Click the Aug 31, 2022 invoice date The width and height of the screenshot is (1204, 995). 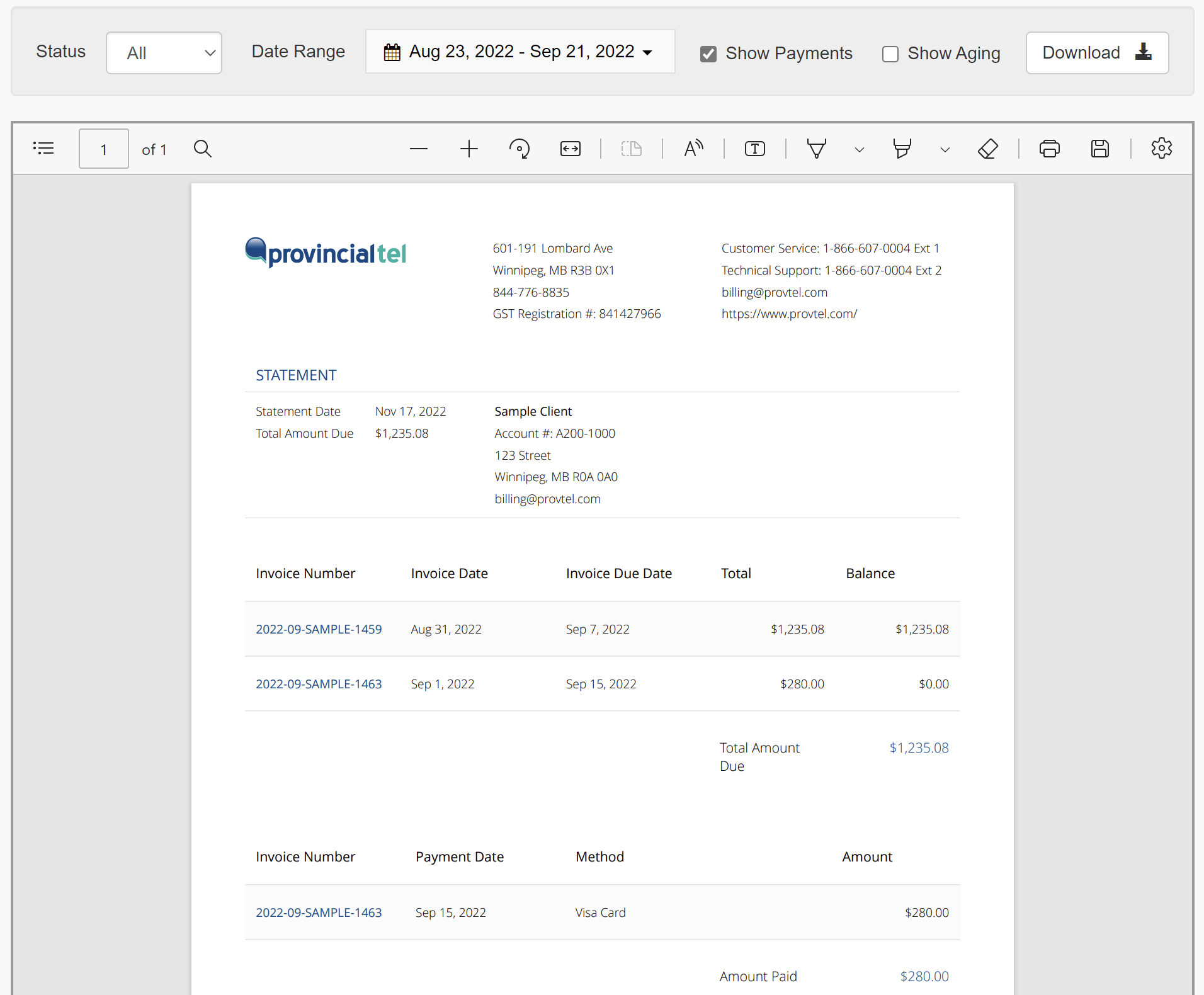pyautogui.click(x=446, y=629)
